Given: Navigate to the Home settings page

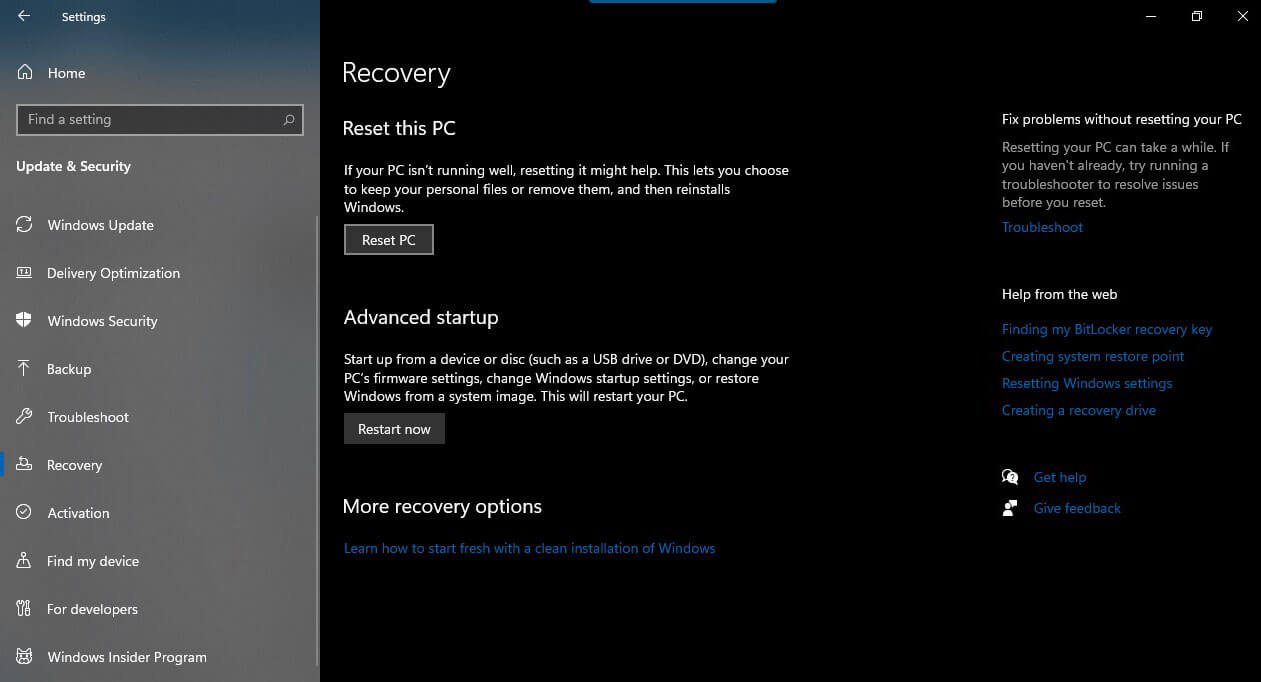Looking at the screenshot, I should click(x=66, y=73).
